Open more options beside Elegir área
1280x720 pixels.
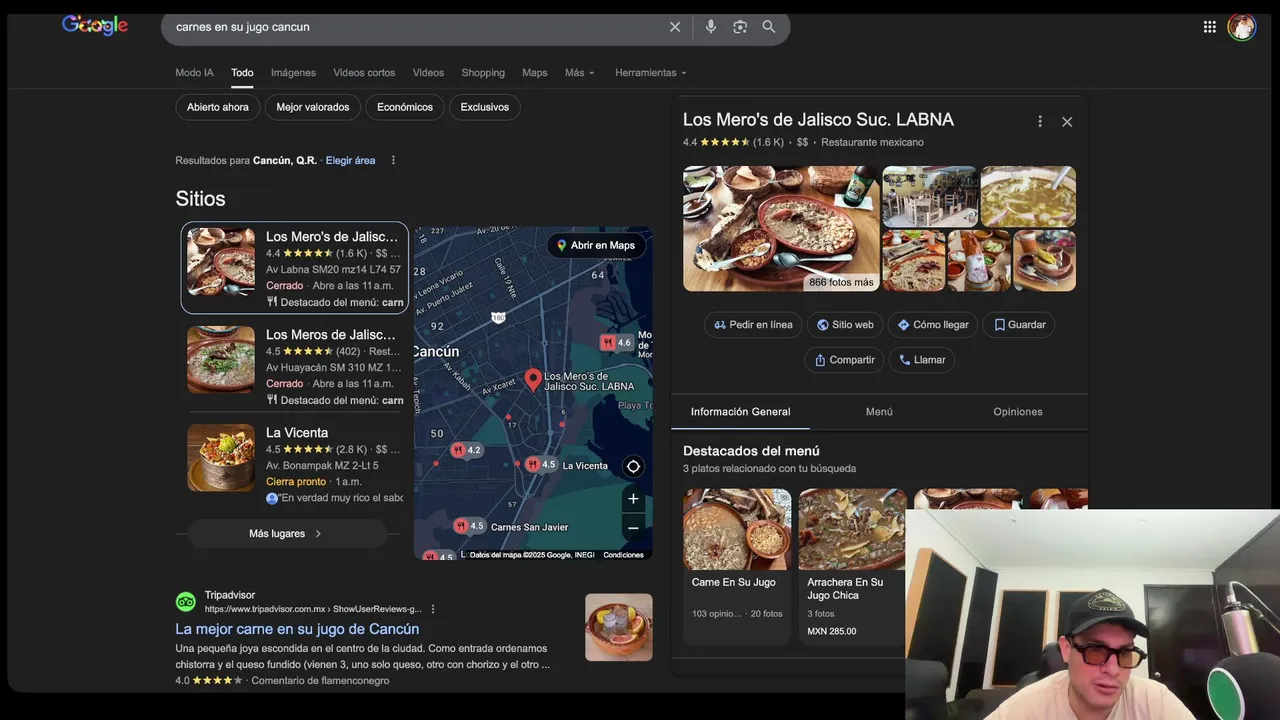point(393,160)
